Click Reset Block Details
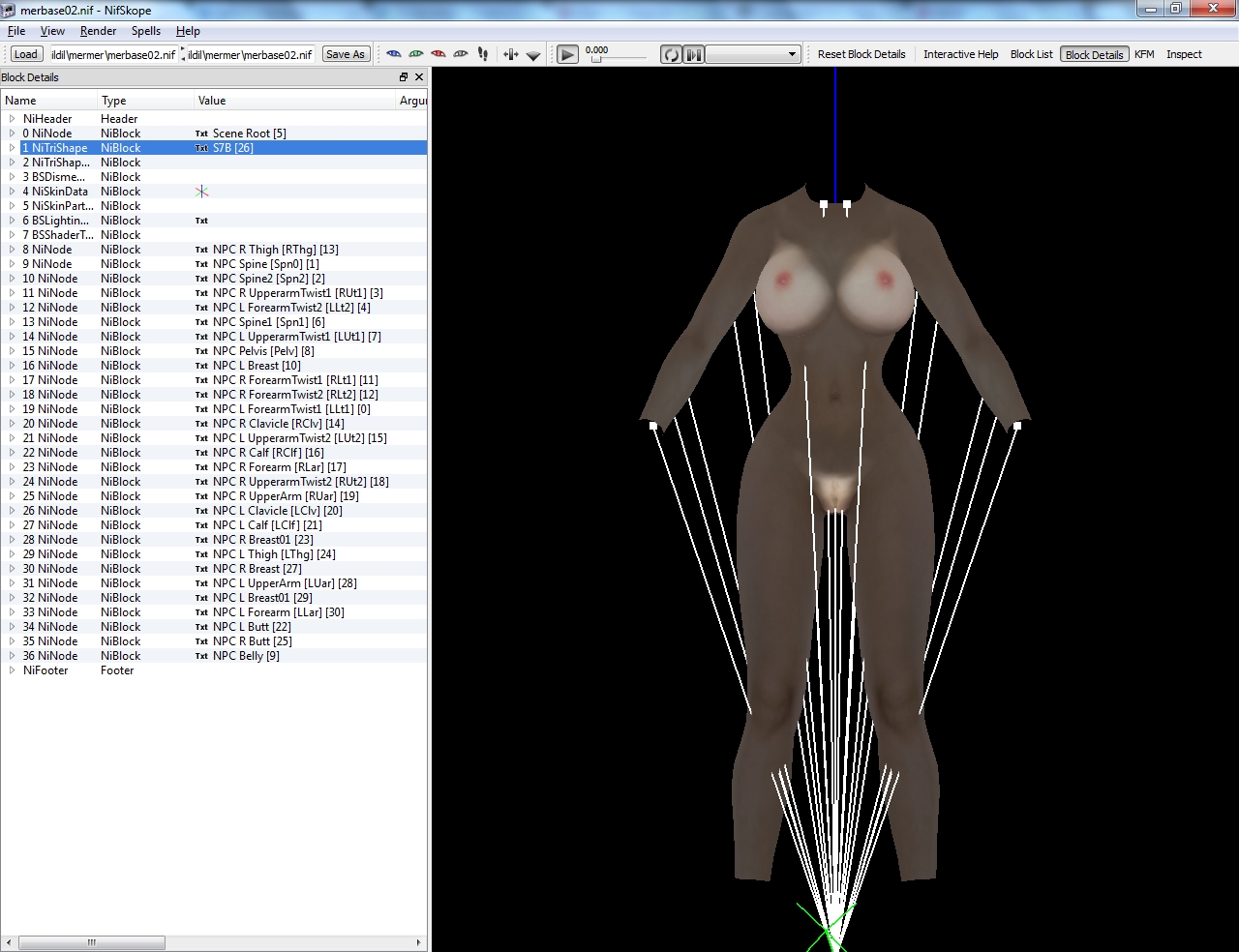1239x952 pixels. (x=861, y=54)
